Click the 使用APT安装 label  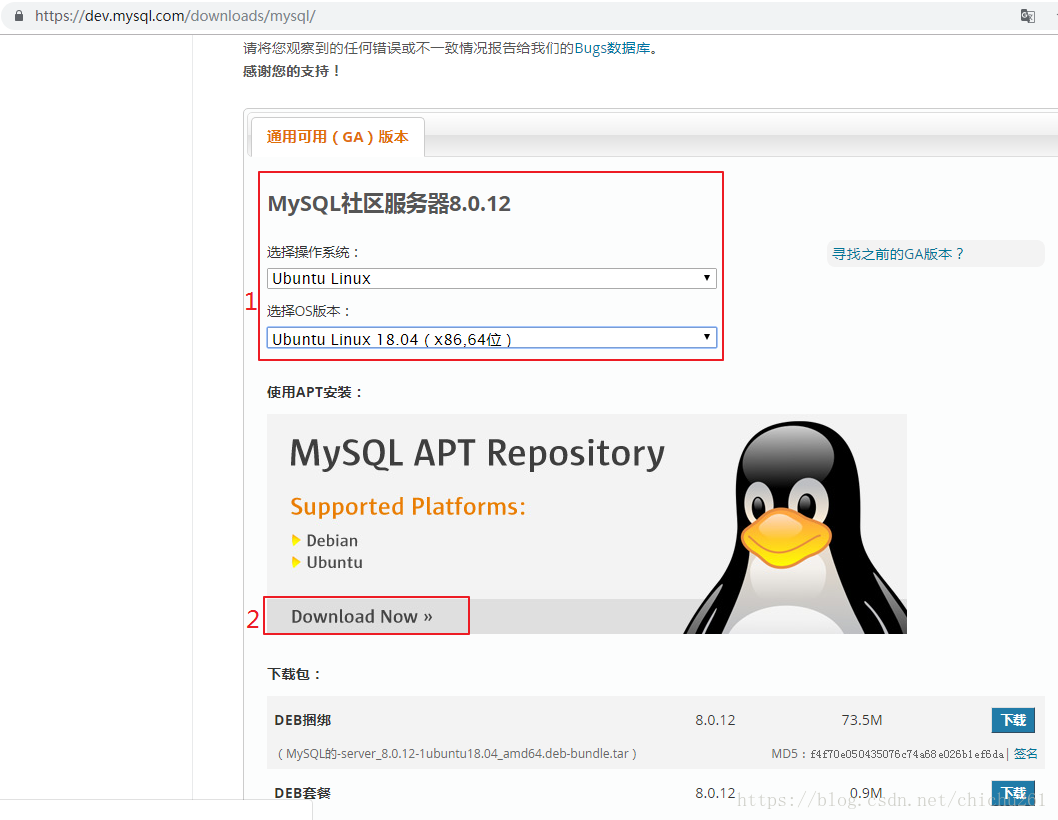point(315,392)
